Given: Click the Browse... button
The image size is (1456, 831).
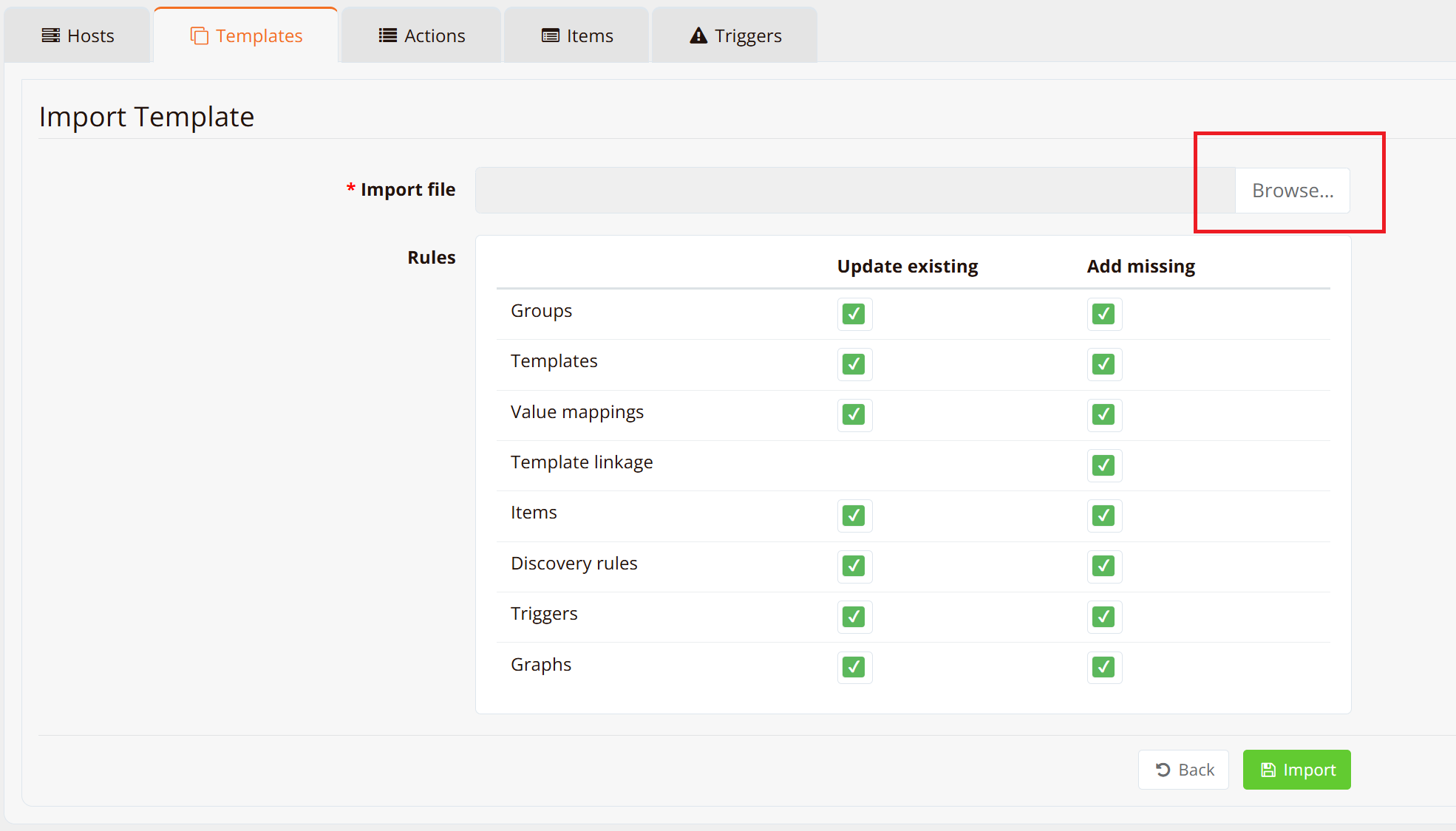Looking at the screenshot, I should coord(1293,191).
